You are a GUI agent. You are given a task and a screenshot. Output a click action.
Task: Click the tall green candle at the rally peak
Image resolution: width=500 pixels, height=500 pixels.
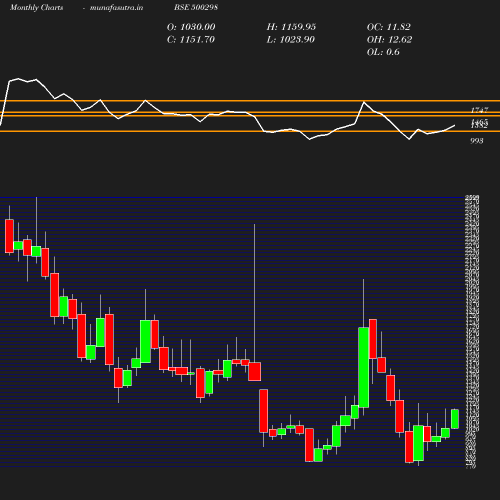click(x=363, y=367)
